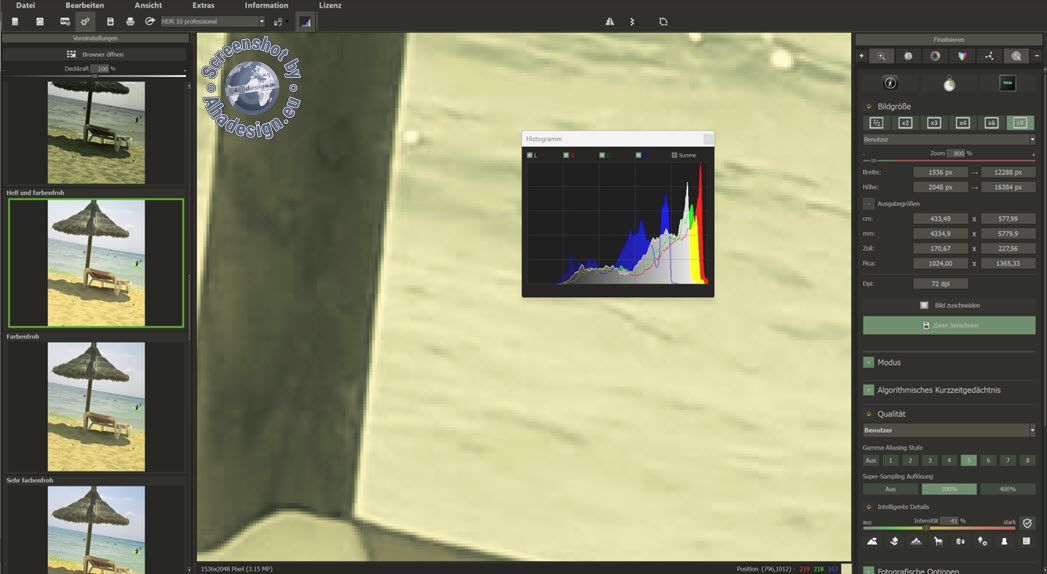Click the half-circle contrast icon in Finalisieren bar
The width and height of the screenshot is (1047, 574).
point(908,56)
